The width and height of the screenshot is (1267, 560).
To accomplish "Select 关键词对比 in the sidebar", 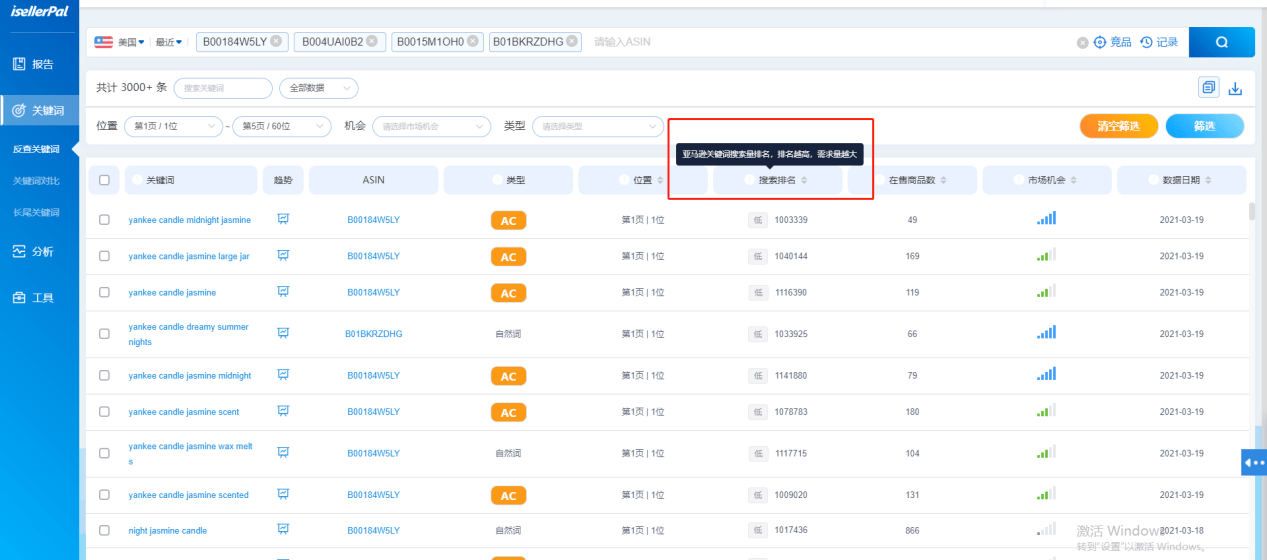I will click(36, 181).
